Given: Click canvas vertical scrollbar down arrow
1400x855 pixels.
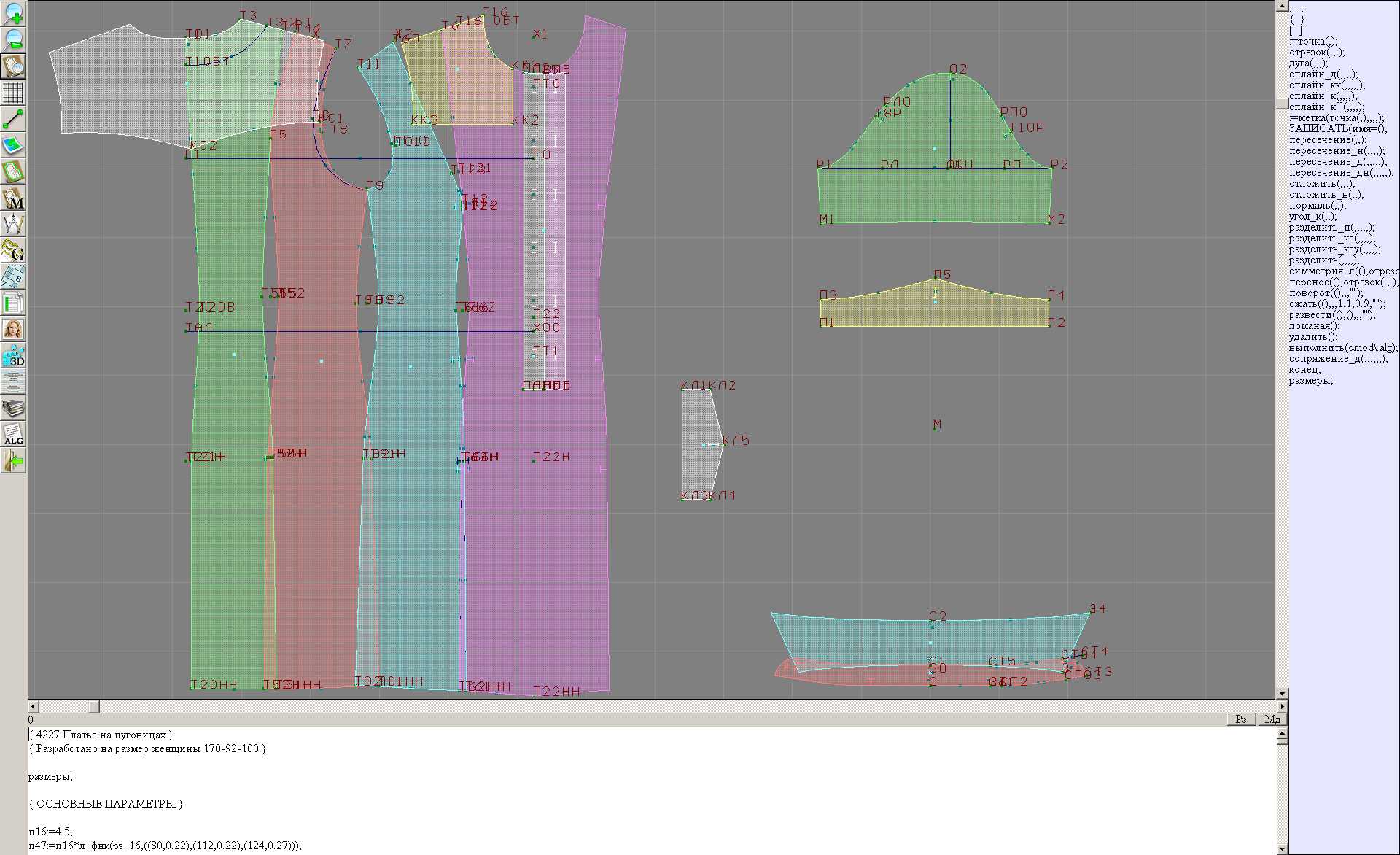Looking at the screenshot, I should tap(1282, 693).
